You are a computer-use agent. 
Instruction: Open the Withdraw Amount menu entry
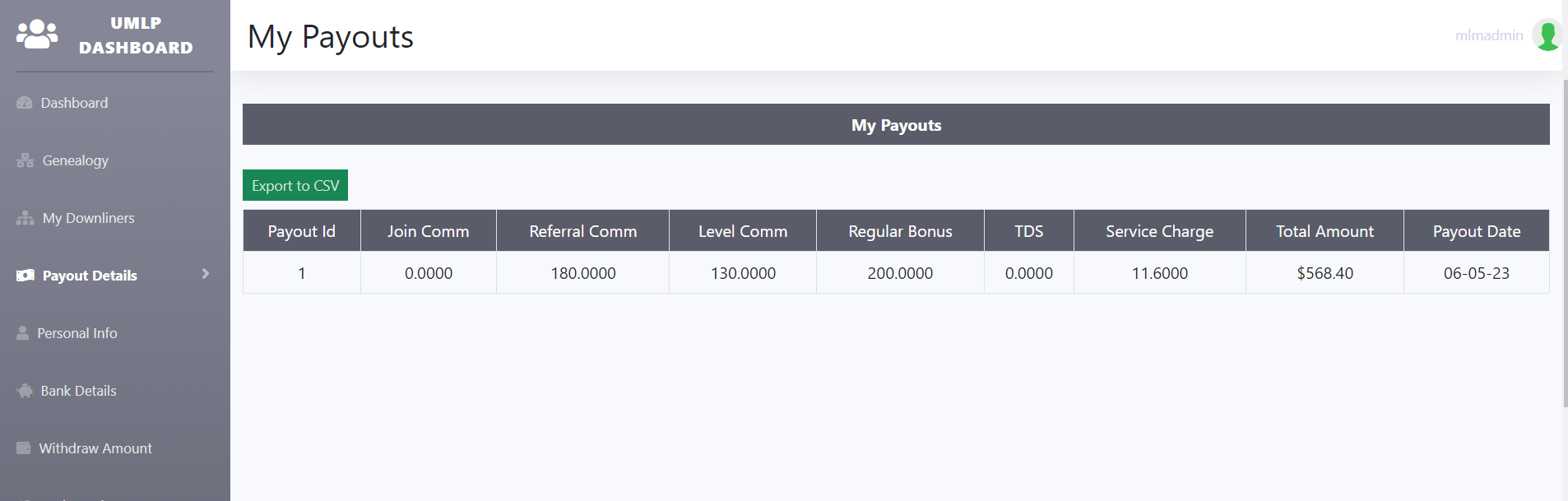(95, 448)
